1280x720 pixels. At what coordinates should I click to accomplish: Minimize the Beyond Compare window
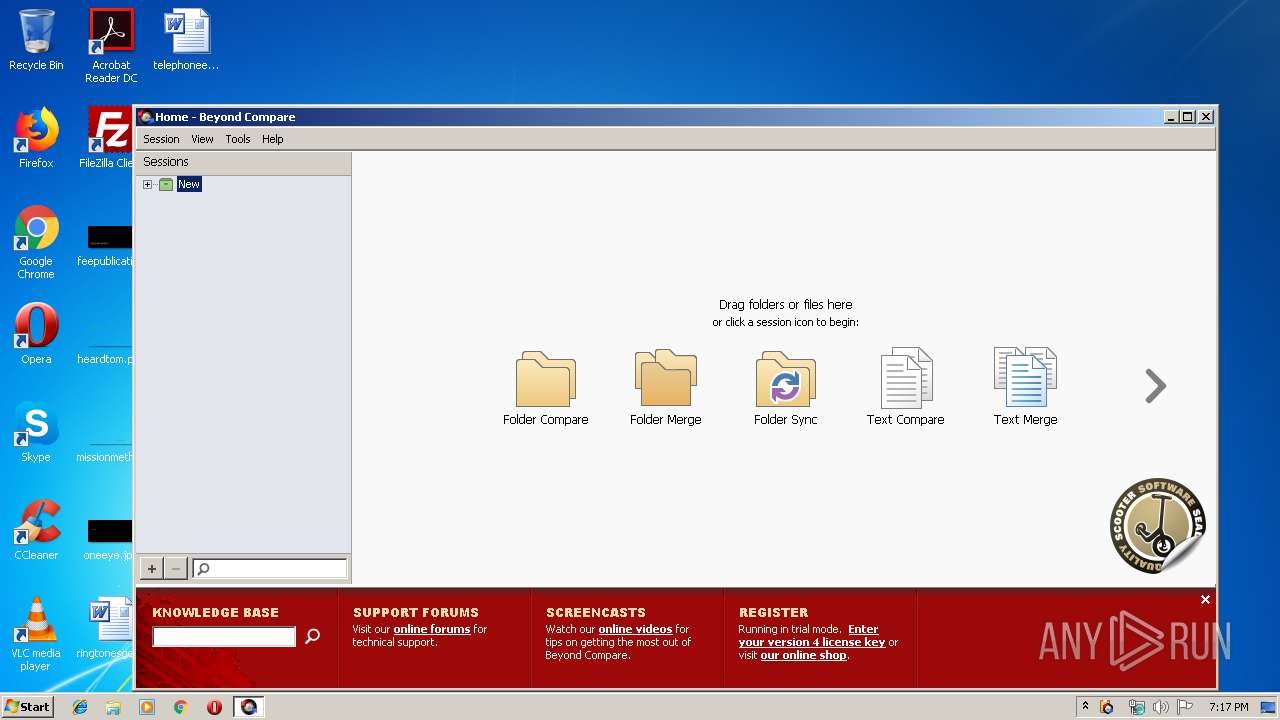click(1171, 117)
